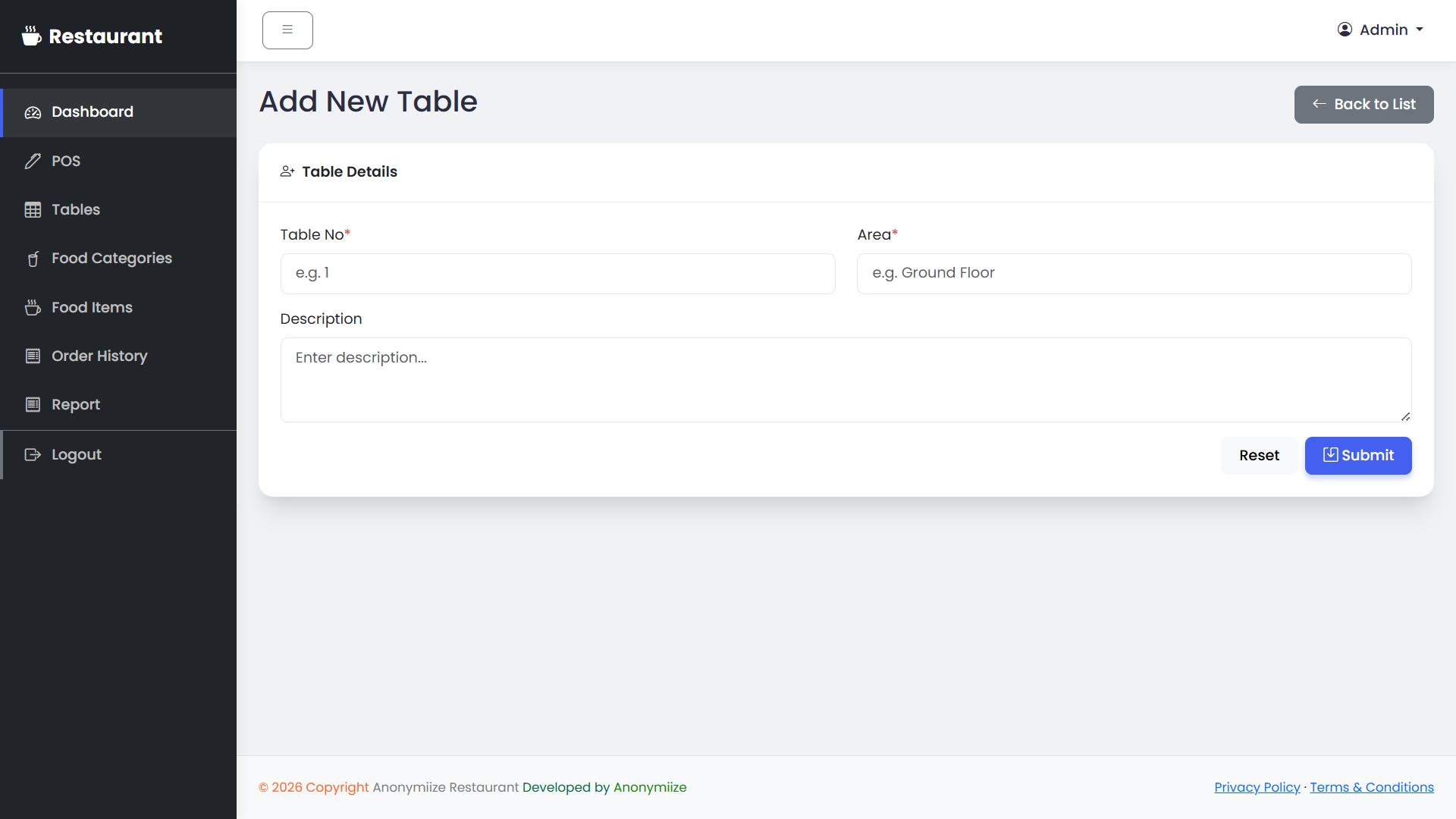Click the save icon on Submit button
The image size is (1456, 819).
pyautogui.click(x=1330, y=454)
